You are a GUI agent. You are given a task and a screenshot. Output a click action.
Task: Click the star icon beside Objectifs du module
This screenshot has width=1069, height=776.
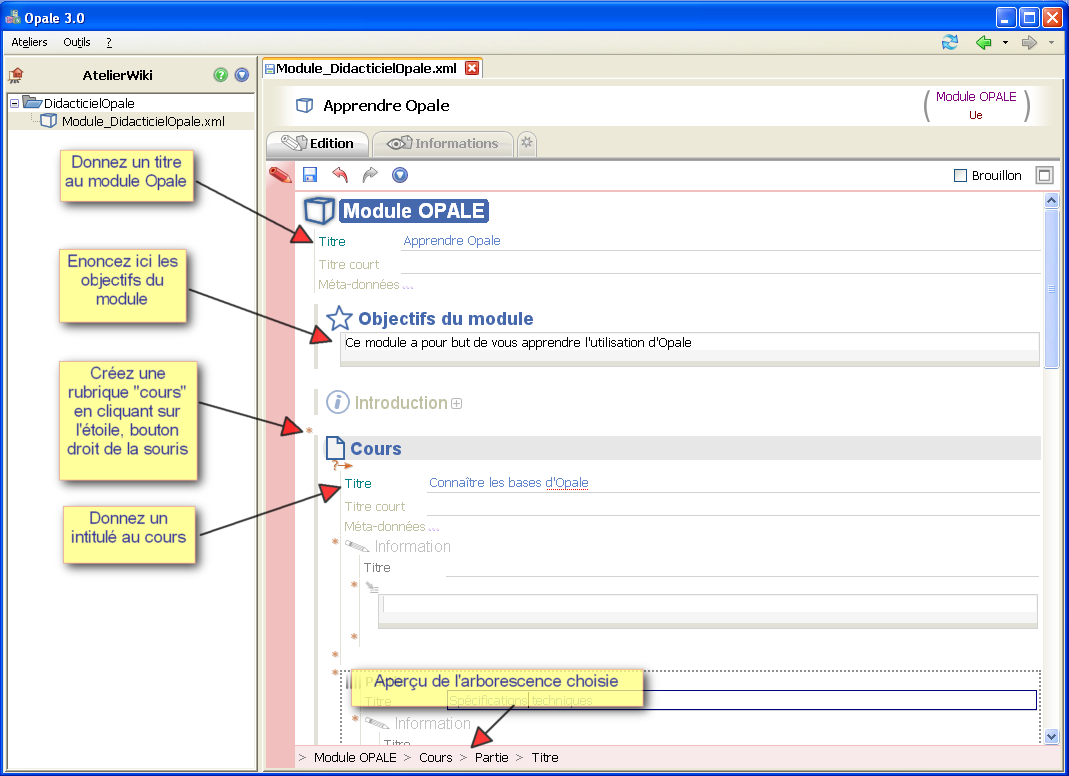(x=340, y=318)
